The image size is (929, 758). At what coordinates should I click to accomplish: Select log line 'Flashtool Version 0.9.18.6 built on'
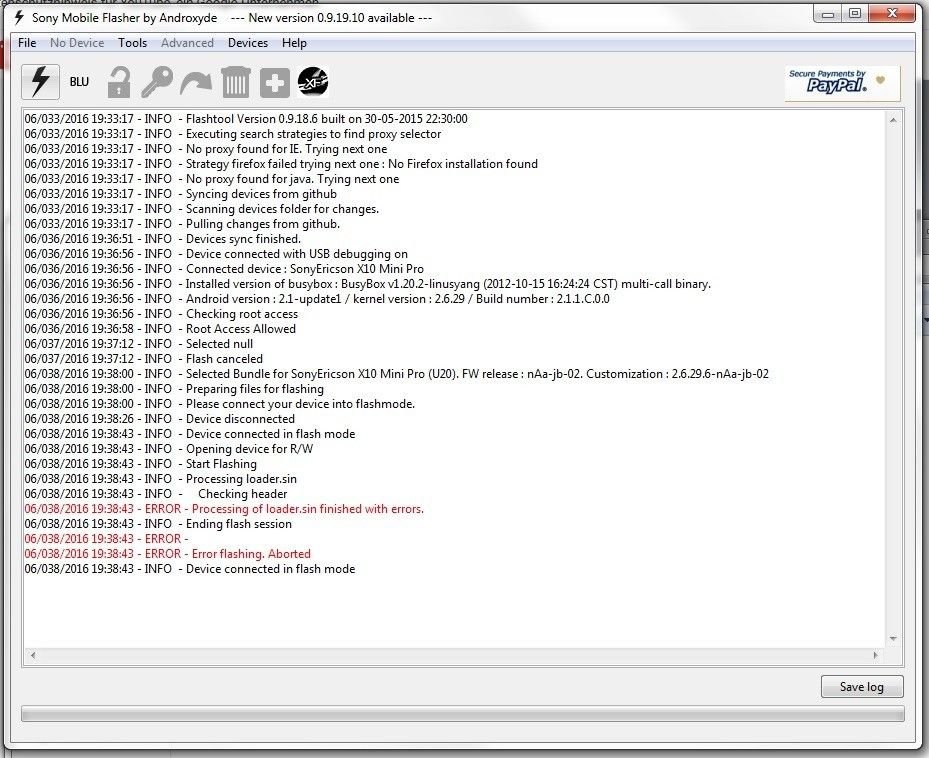click(246, 119)
